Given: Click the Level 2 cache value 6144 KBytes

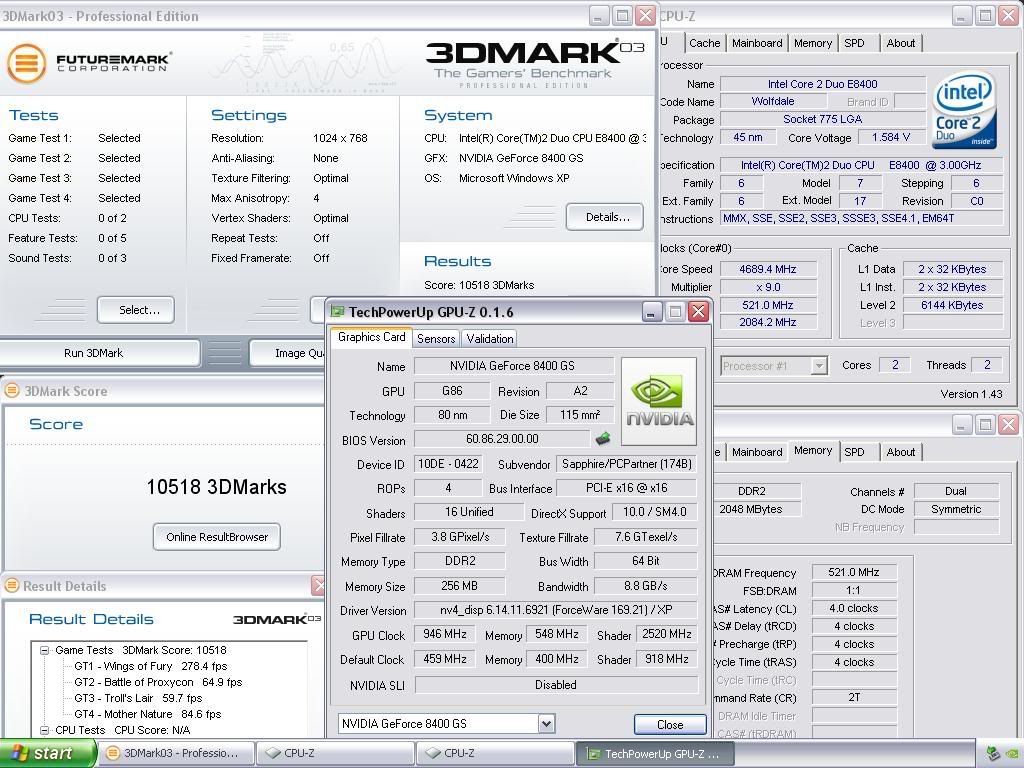Looking at the screenshot, I should [952, 305].
